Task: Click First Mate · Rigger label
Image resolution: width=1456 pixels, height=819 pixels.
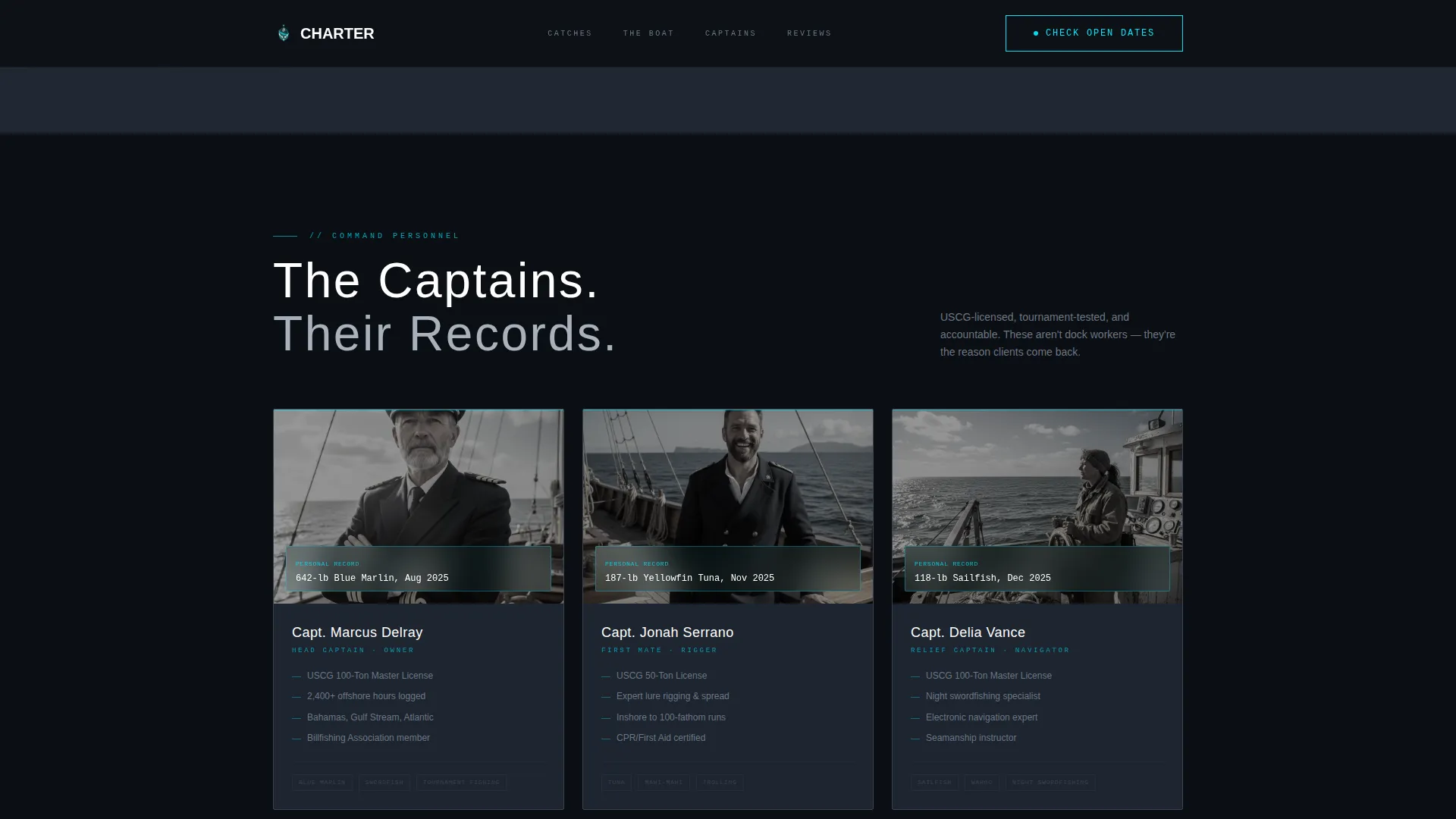Action: click(659, 650)
